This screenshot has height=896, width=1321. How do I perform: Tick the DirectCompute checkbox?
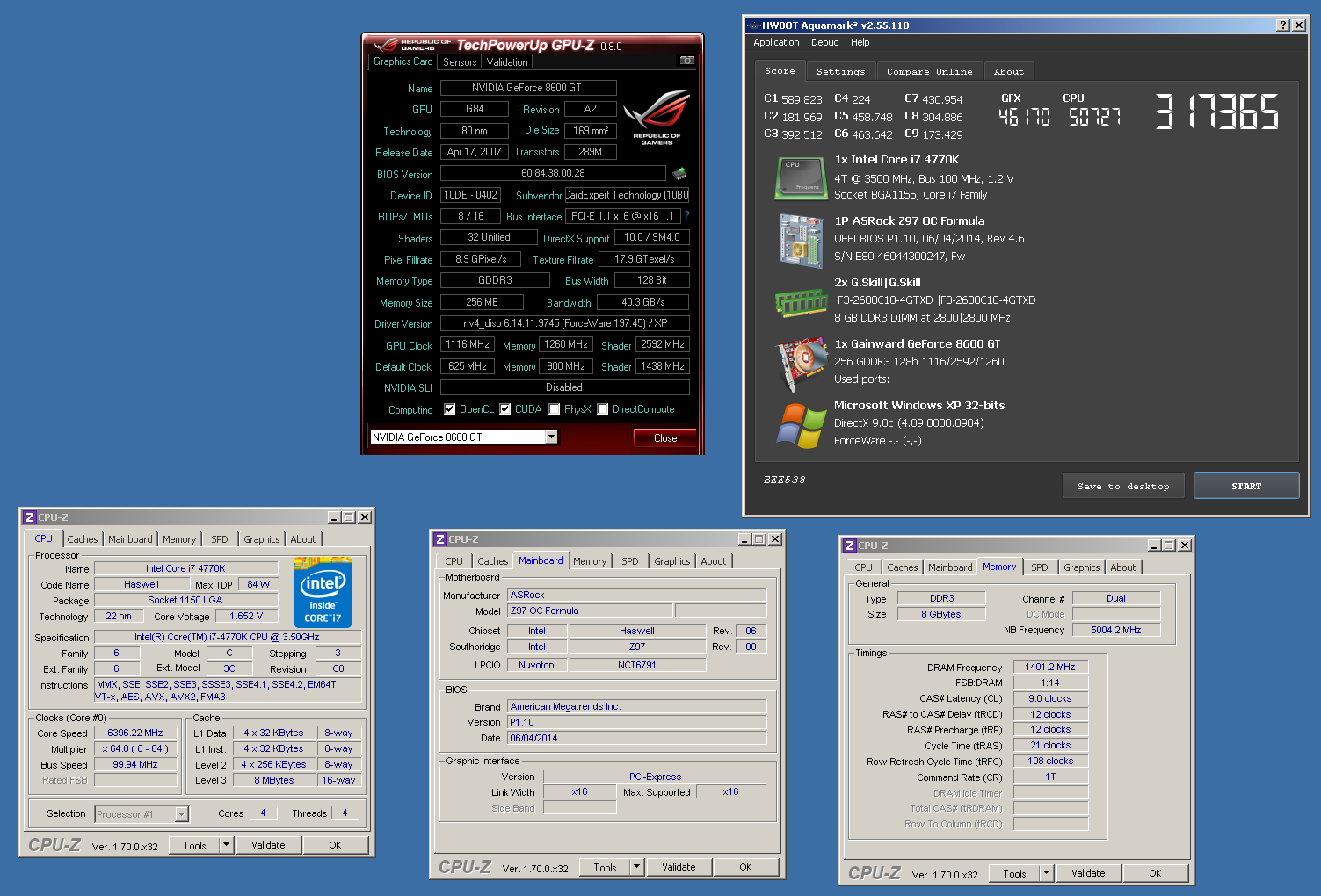603,409
